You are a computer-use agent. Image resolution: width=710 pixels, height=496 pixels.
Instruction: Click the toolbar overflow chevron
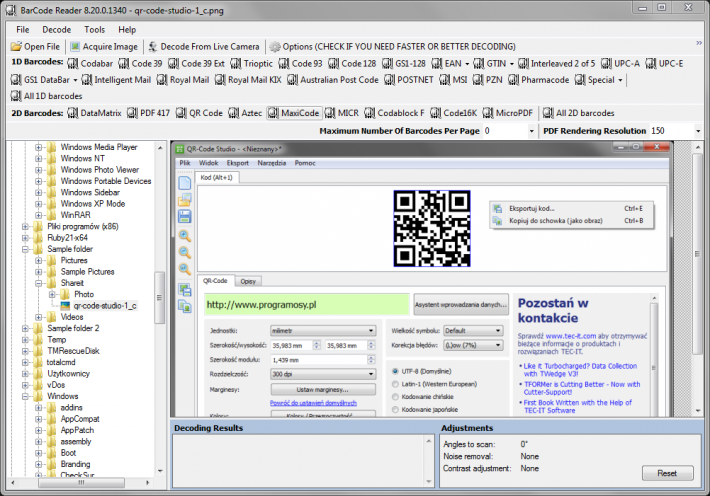(x=699, y=43)
